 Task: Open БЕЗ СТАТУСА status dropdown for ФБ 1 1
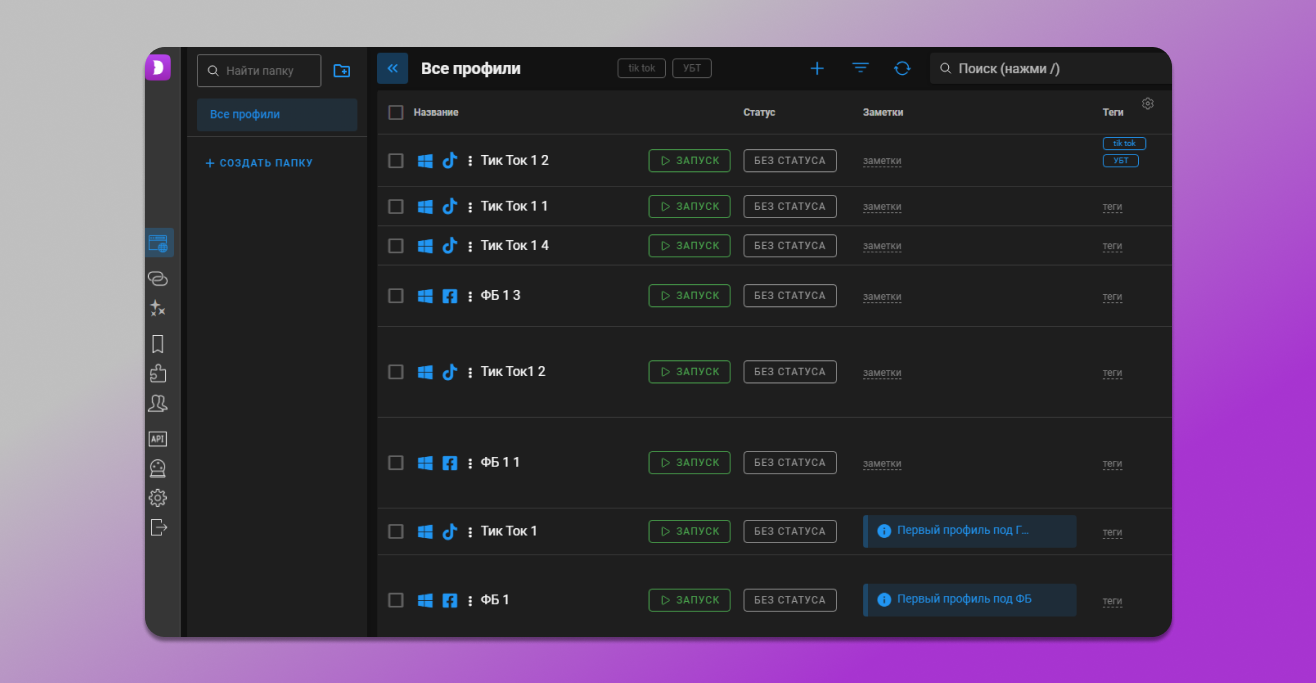(x=789, y=463)
